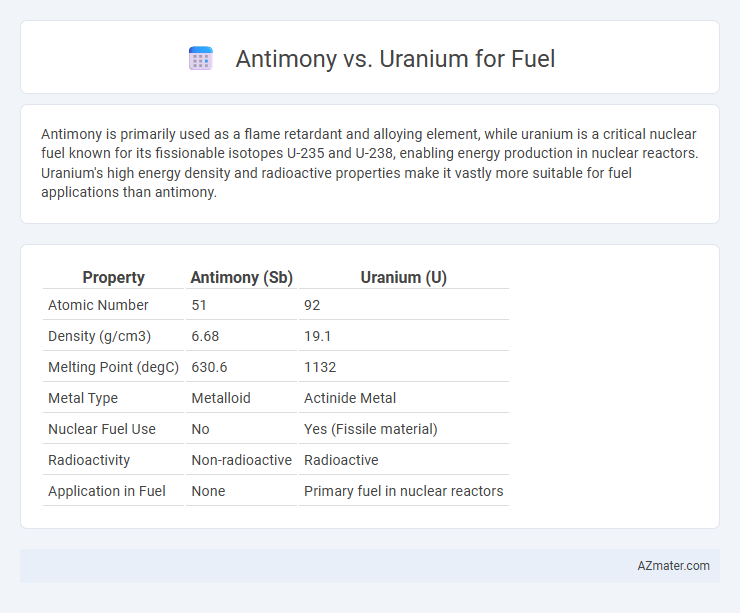Click the introductory paragraph about antimony and uranium

(x=370, y=163)
